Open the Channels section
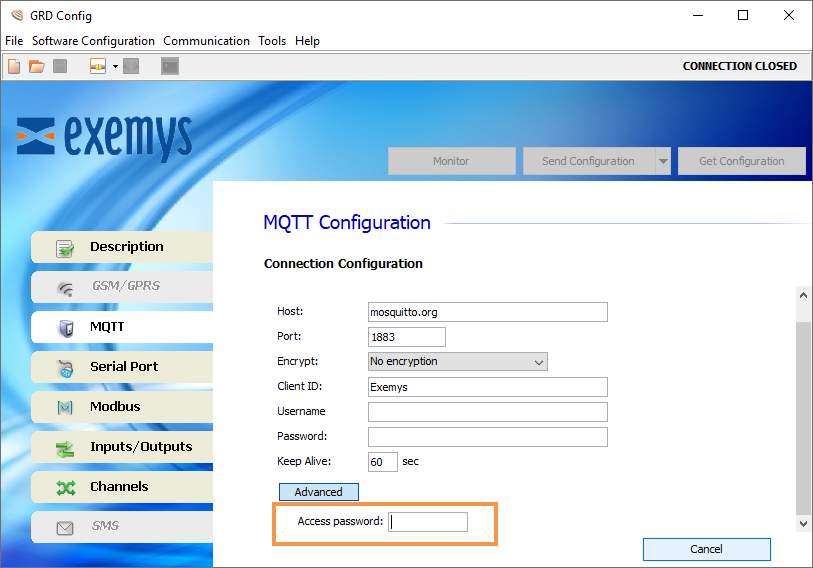This screenshot has width=813, height=568. coord(122,487)
